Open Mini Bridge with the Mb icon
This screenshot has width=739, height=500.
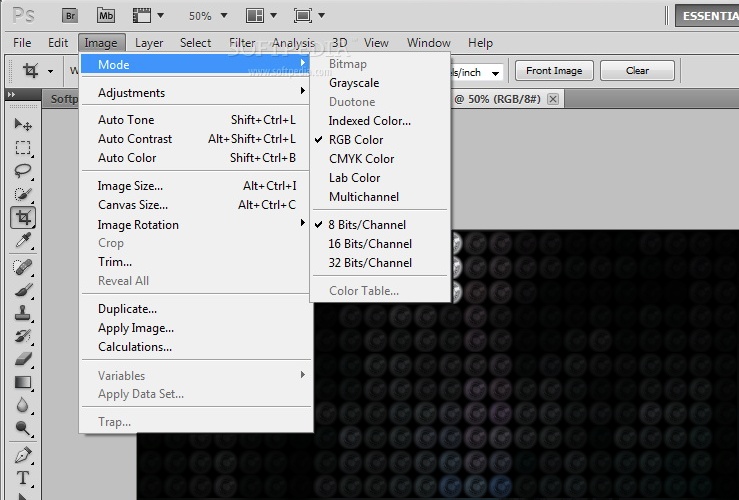(106, 16)
